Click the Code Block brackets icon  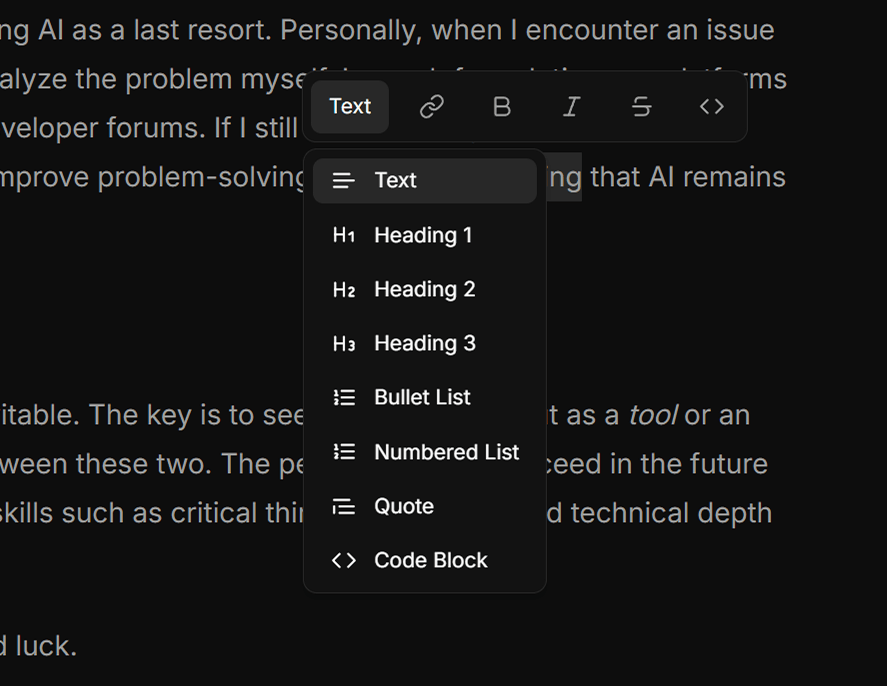[344, 561]
